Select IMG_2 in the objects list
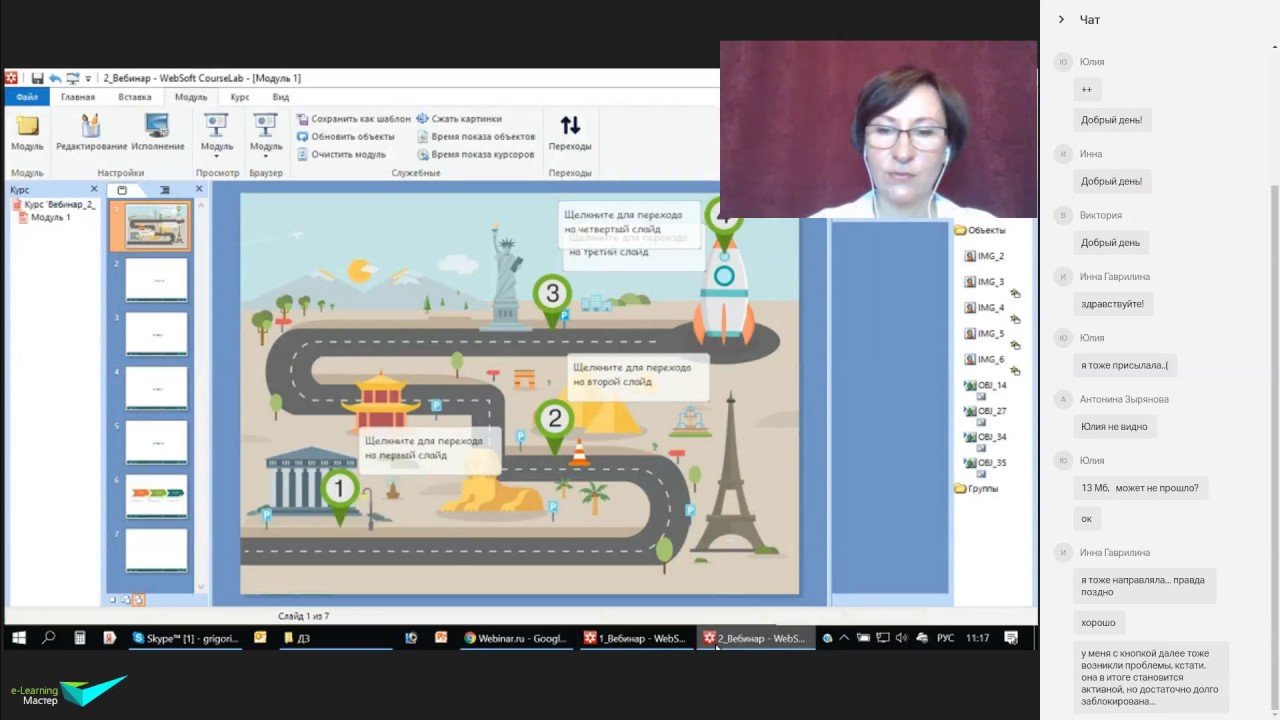 coord(984,256)
